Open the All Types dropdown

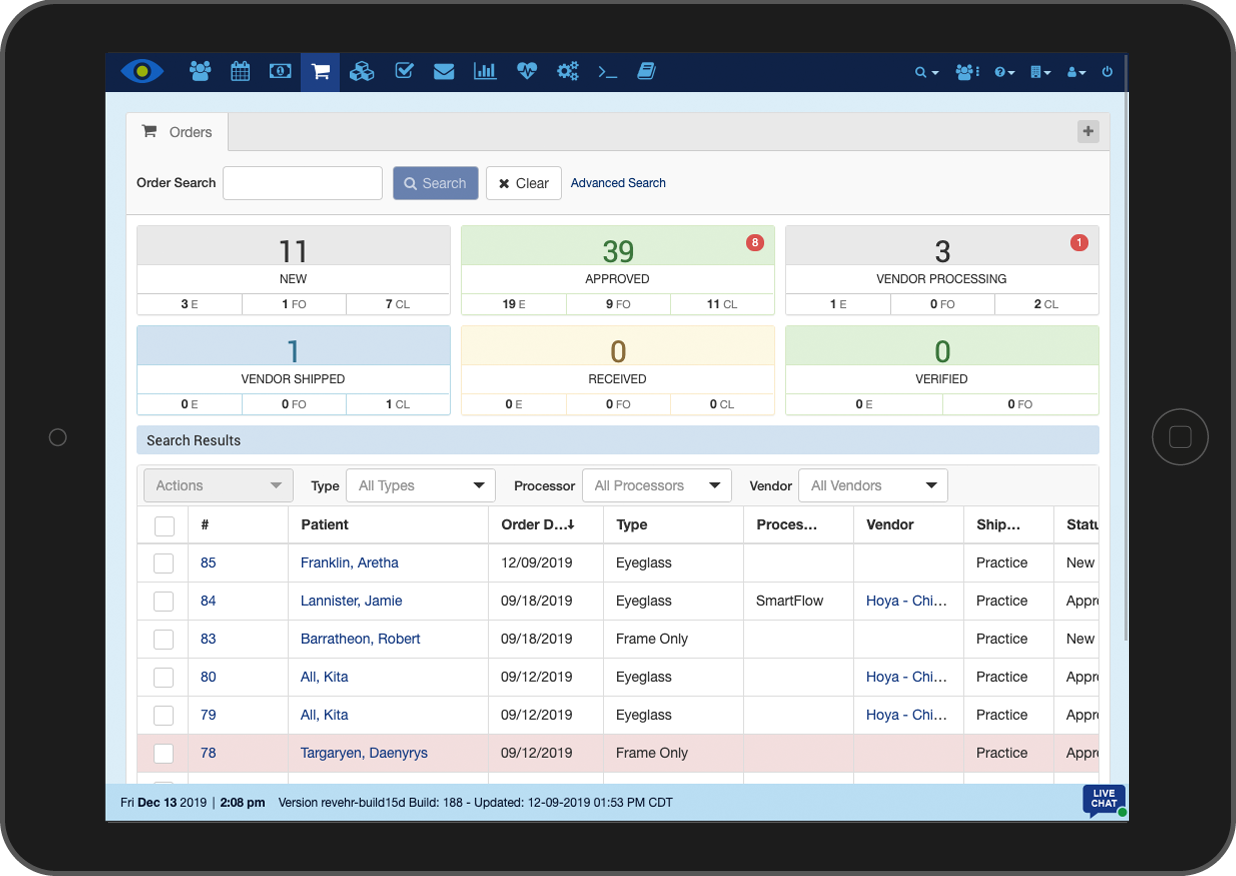coord(420,485)
